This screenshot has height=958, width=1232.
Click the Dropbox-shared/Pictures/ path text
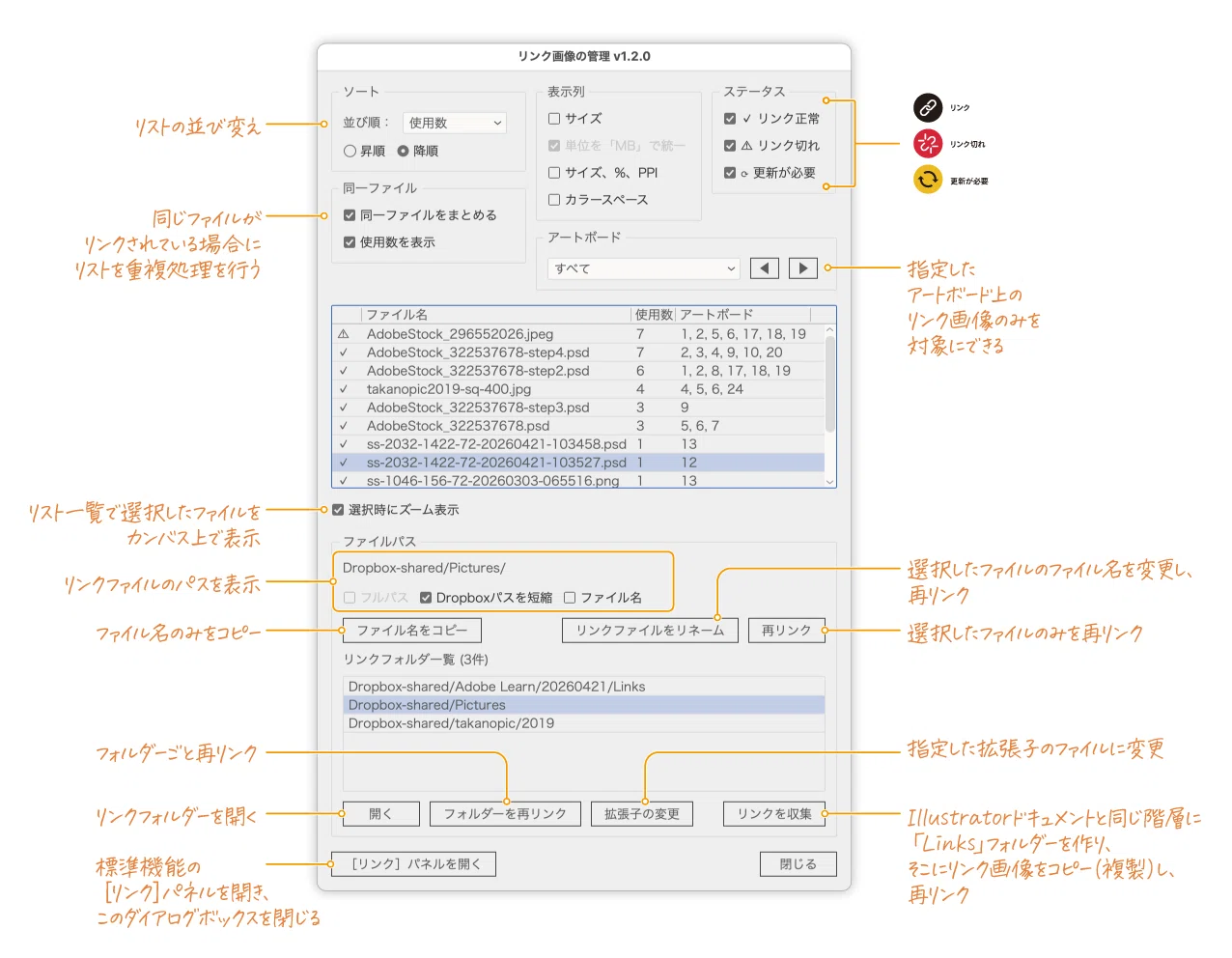point(424,568)
